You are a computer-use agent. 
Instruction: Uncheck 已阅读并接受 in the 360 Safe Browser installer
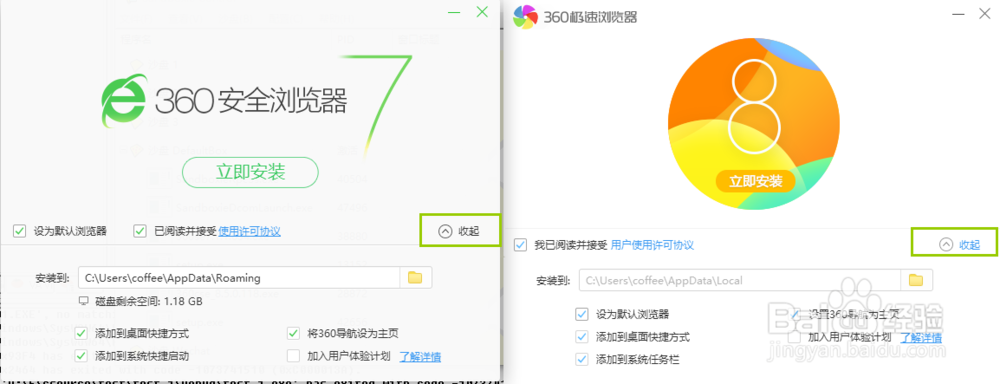point(140,231)
